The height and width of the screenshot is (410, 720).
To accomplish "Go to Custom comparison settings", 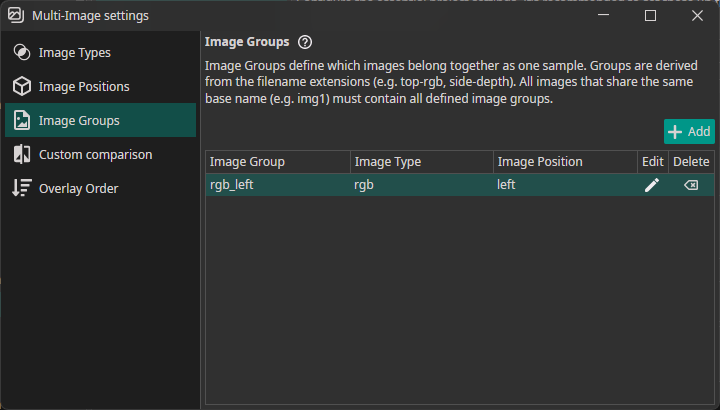I will [100, 154].
